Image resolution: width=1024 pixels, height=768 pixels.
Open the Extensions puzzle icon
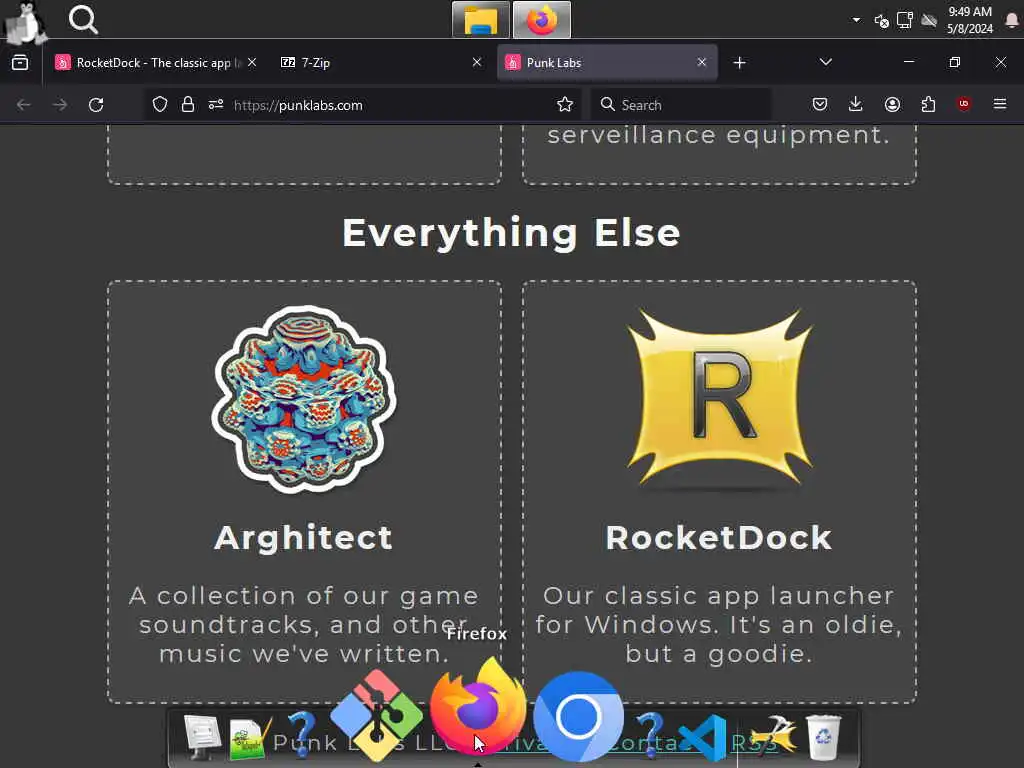[x=928, y=104]
